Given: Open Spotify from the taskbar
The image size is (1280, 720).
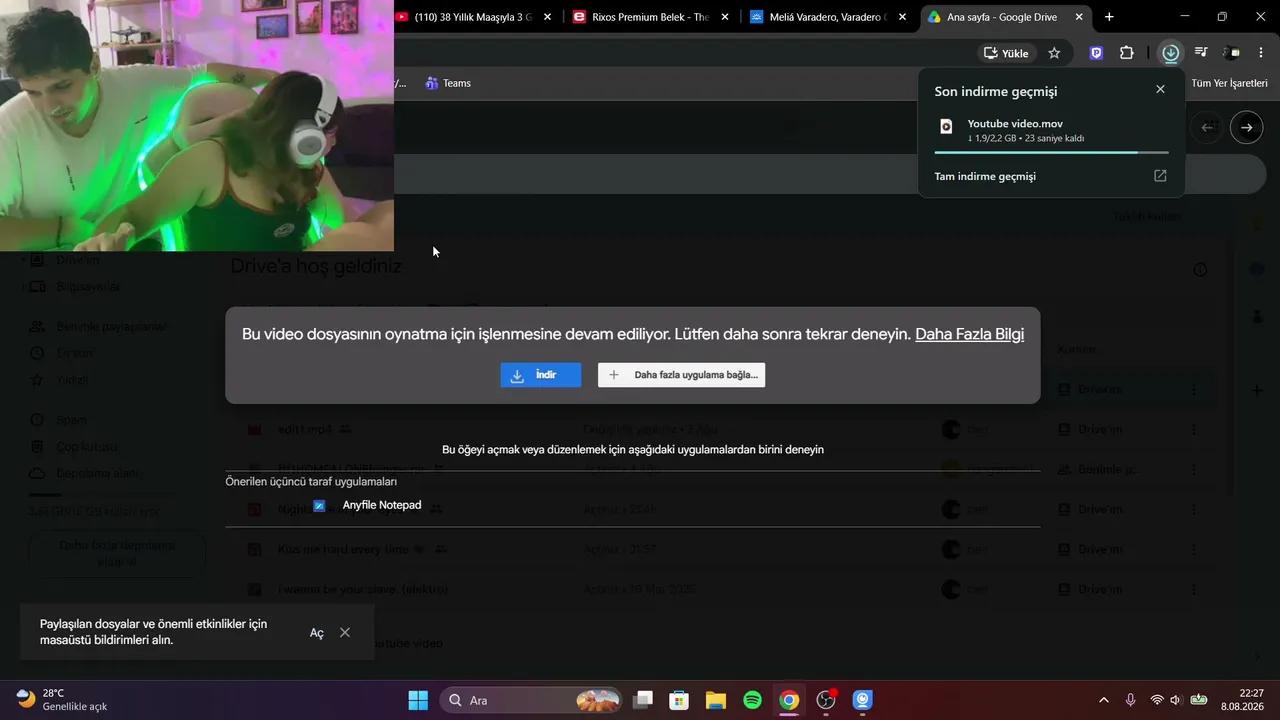Looking at the screenshot, I should (x=753, y=700).
